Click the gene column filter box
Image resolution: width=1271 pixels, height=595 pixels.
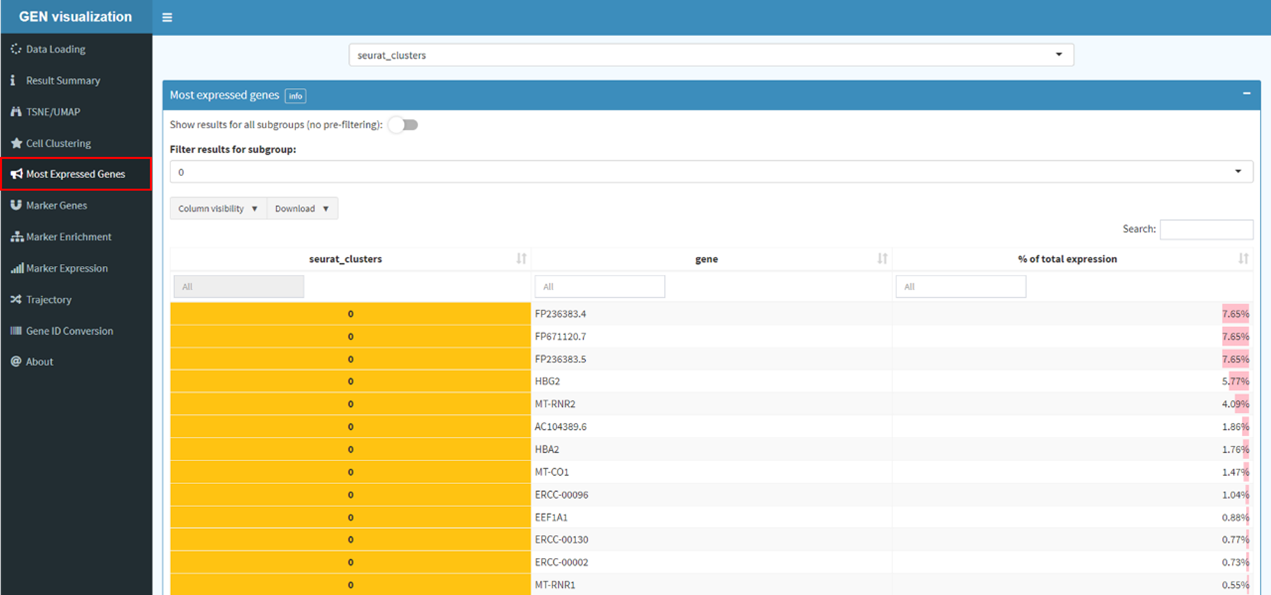click(x=599, y=287)
